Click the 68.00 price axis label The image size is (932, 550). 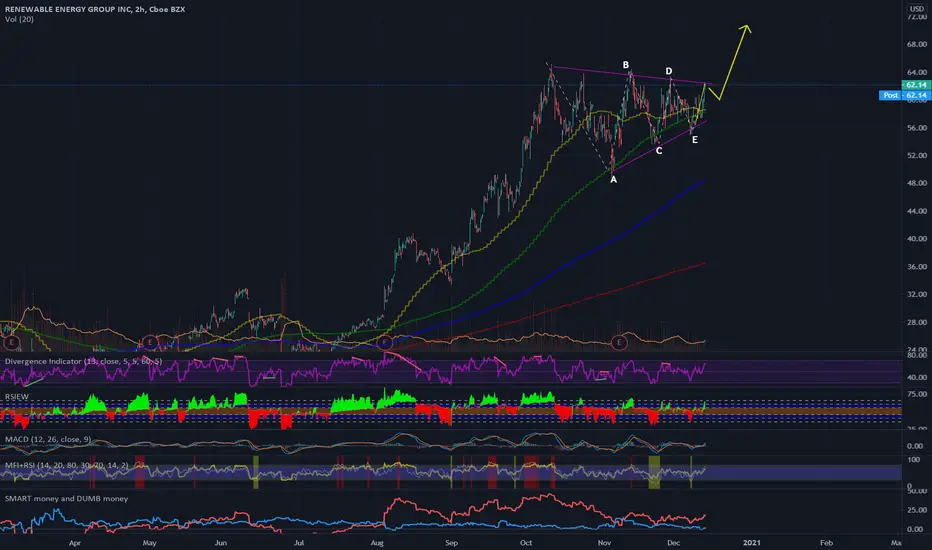pyautogui.click(x=917, y=45)
